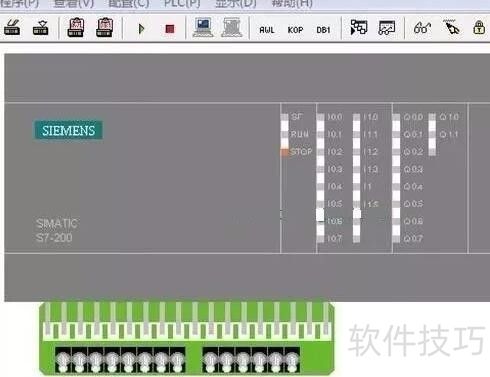Toggle the first switch in right group

pyautogui.click(x=210, y=360)
